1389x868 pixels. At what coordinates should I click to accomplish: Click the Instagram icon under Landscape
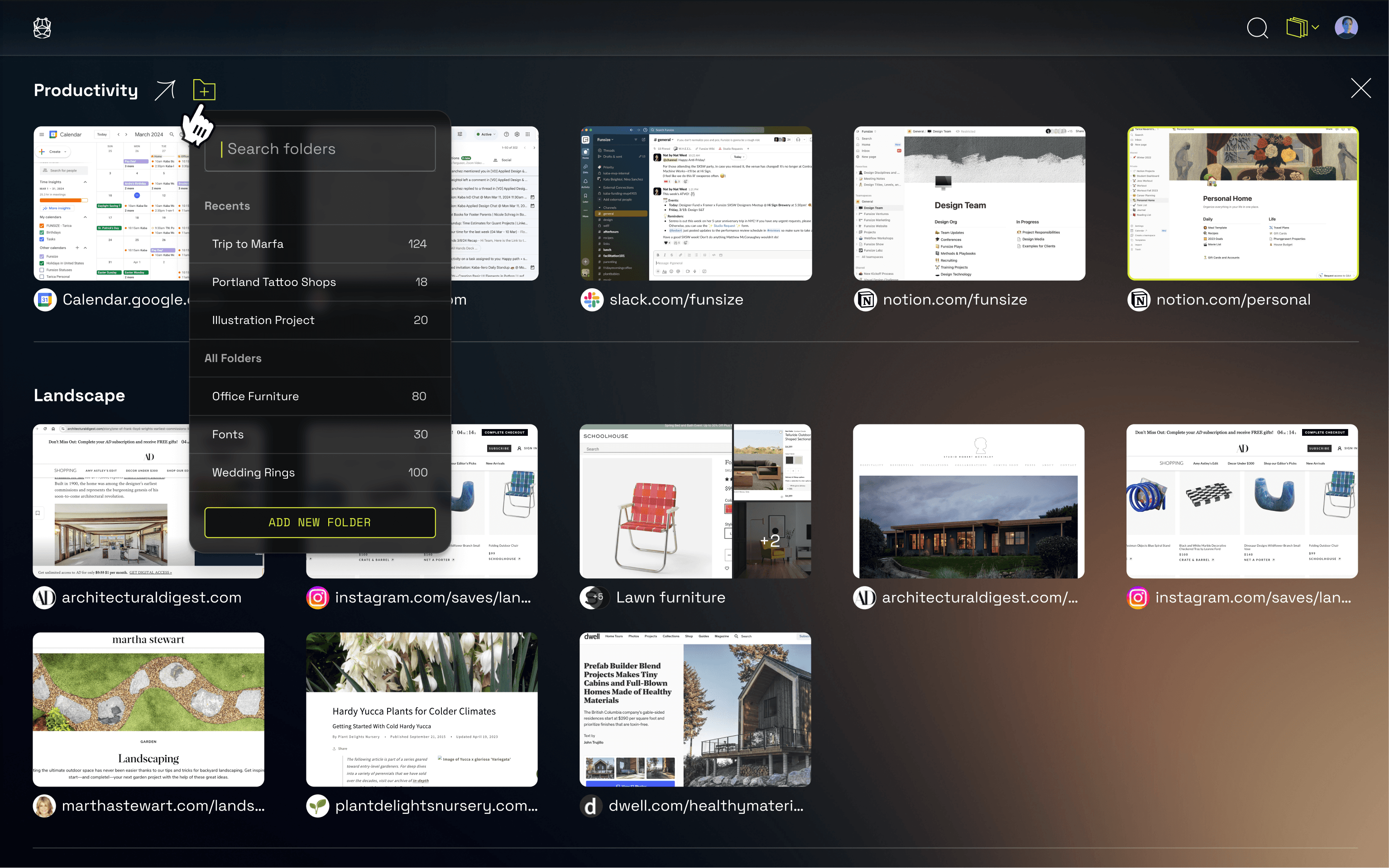(317, 598)
